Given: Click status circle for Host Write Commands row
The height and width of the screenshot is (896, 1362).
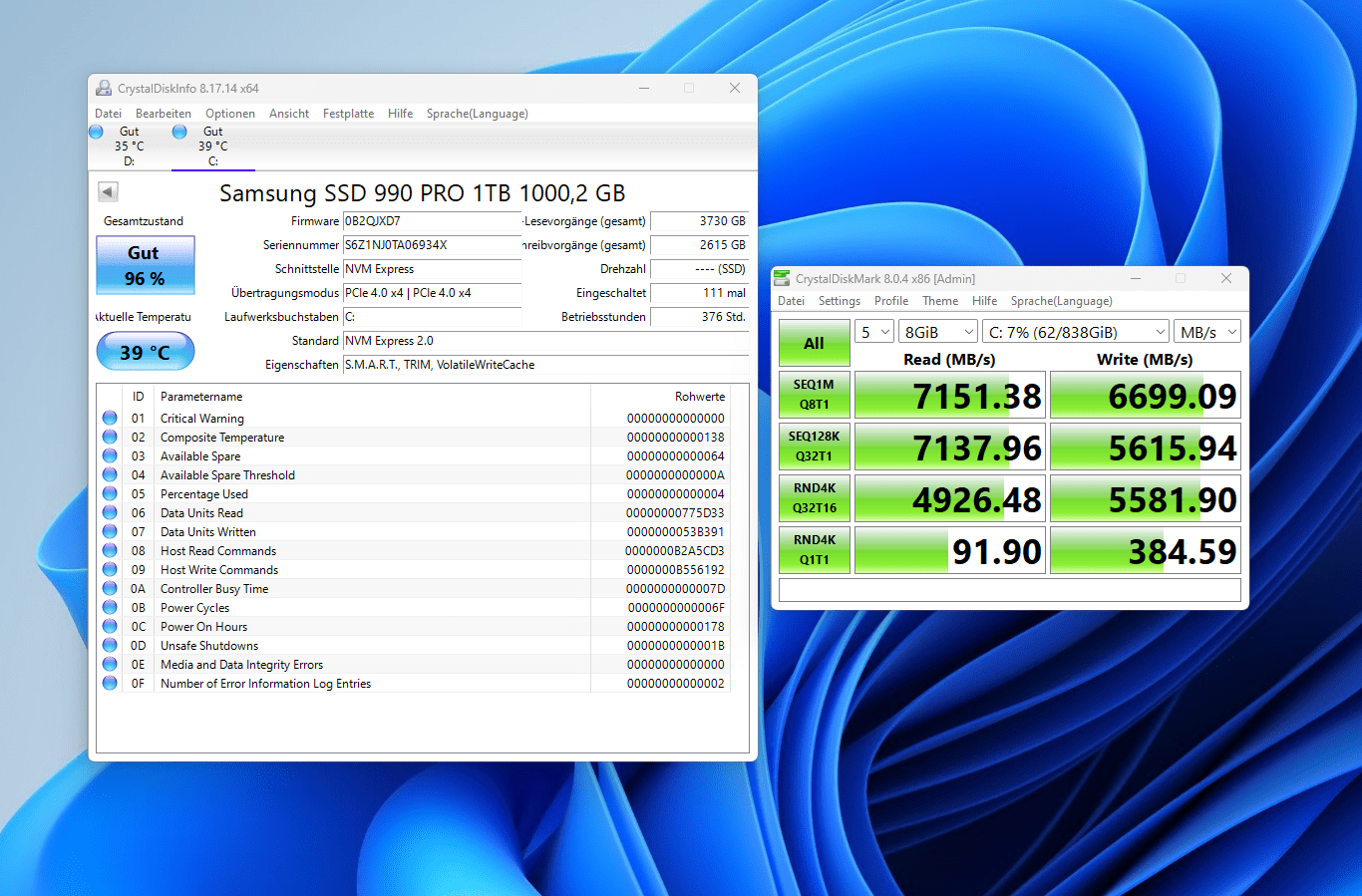Looking at the screenshot, I should [x=110, y=569].
